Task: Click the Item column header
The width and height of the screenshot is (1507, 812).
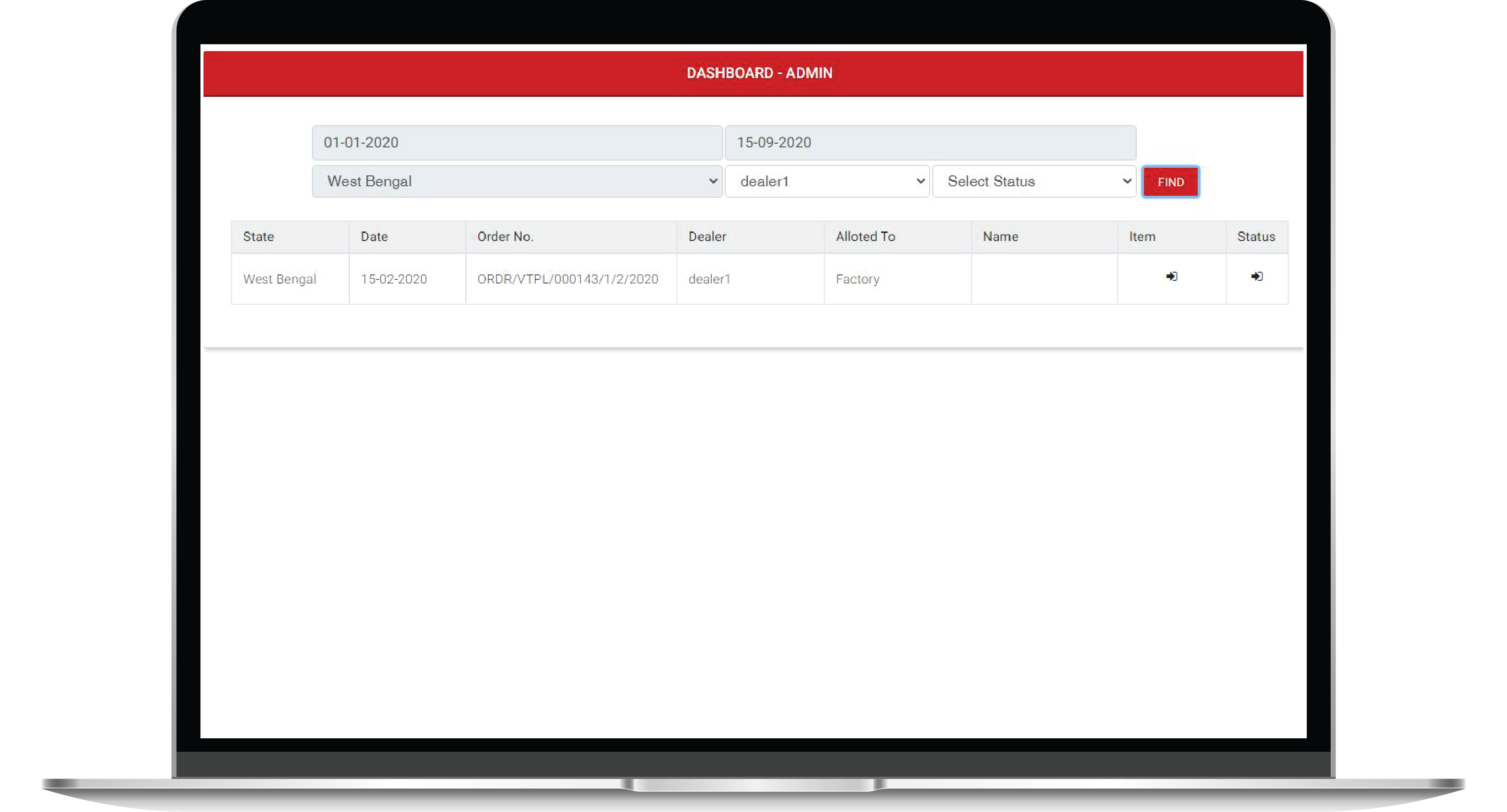Action: coord(1142,236)
